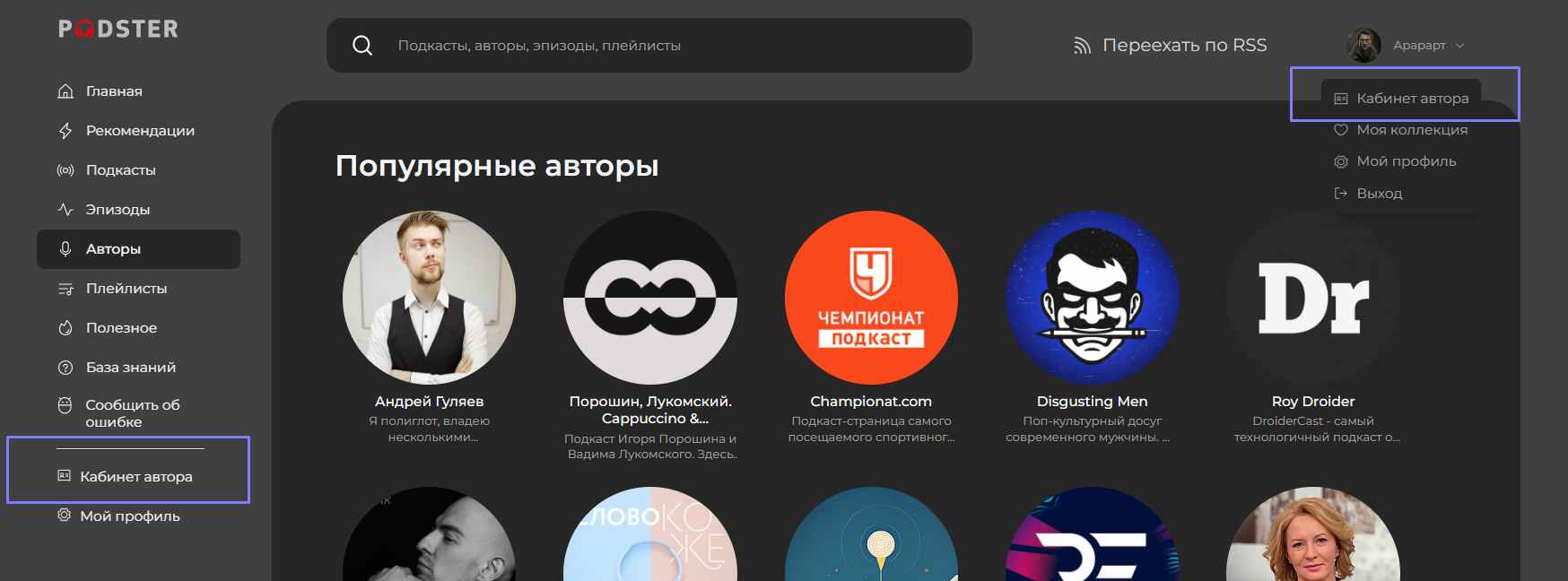The image size is (1568, 581).
Task: Open the Disgusting Men author avatar
Action: click(1092, 298)
